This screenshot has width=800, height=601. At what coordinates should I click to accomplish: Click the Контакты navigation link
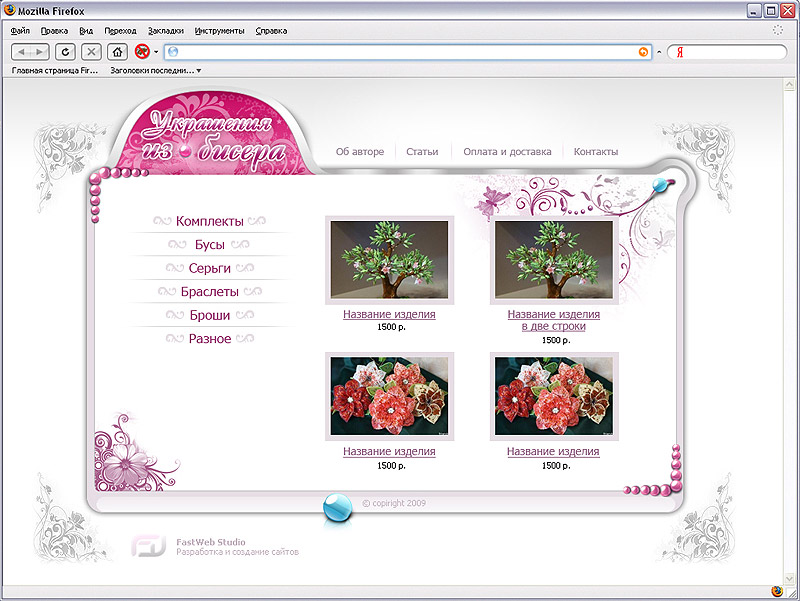coord(596,152)
